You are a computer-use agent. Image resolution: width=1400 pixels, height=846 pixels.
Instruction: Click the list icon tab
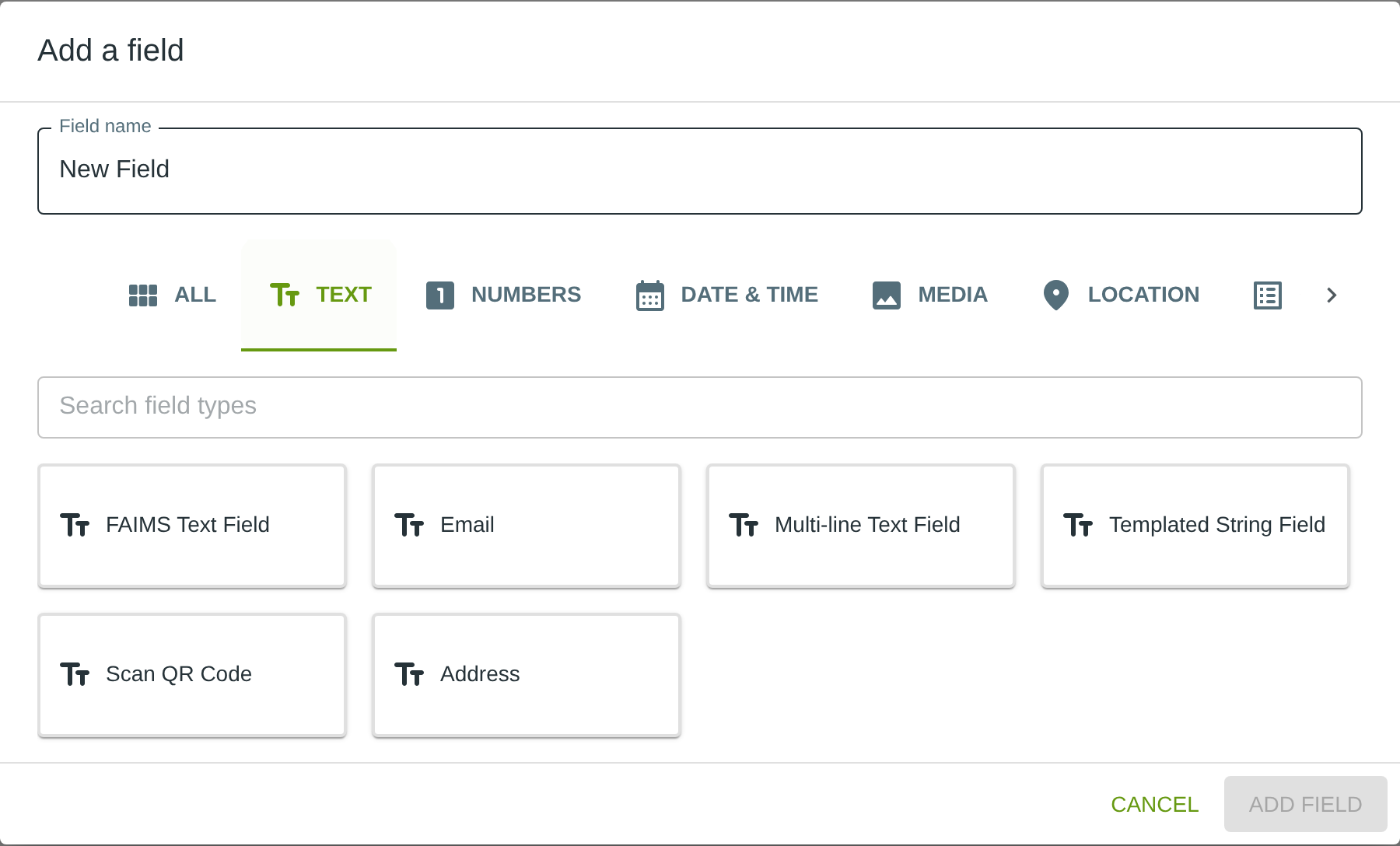pos(1268,295)
